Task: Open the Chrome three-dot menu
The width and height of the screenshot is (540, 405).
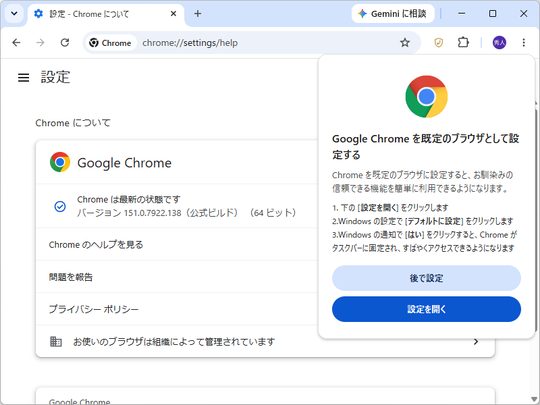Action: tap(523, 43)
